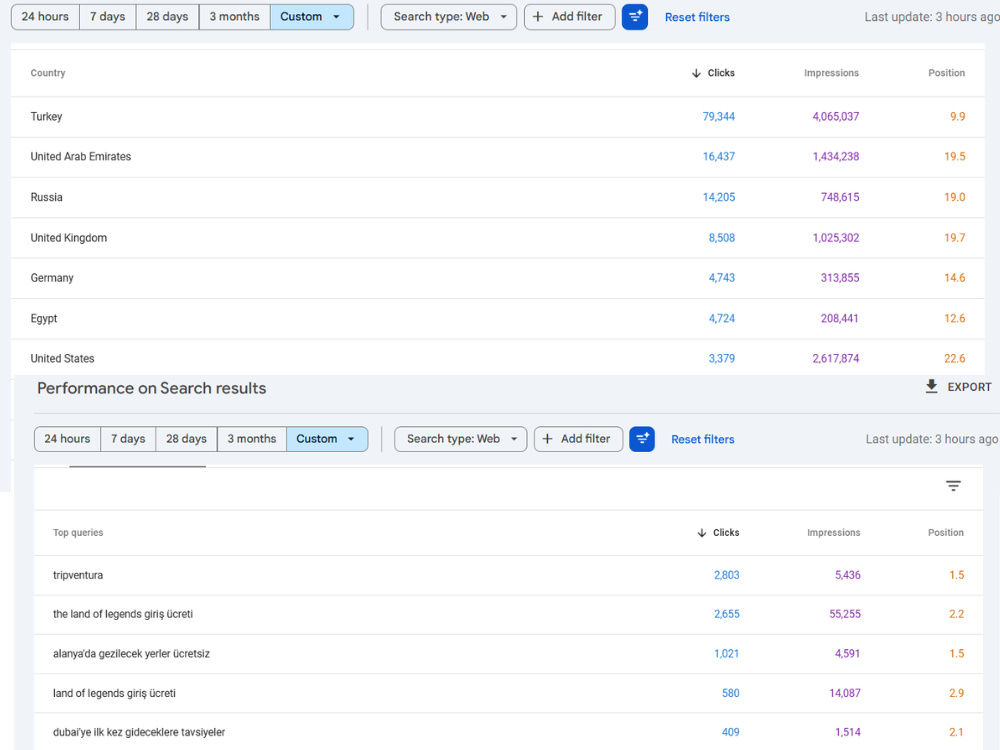Click the tripventura query row
The width and height of the screenshot is (1000, 750).
point(508,575)
